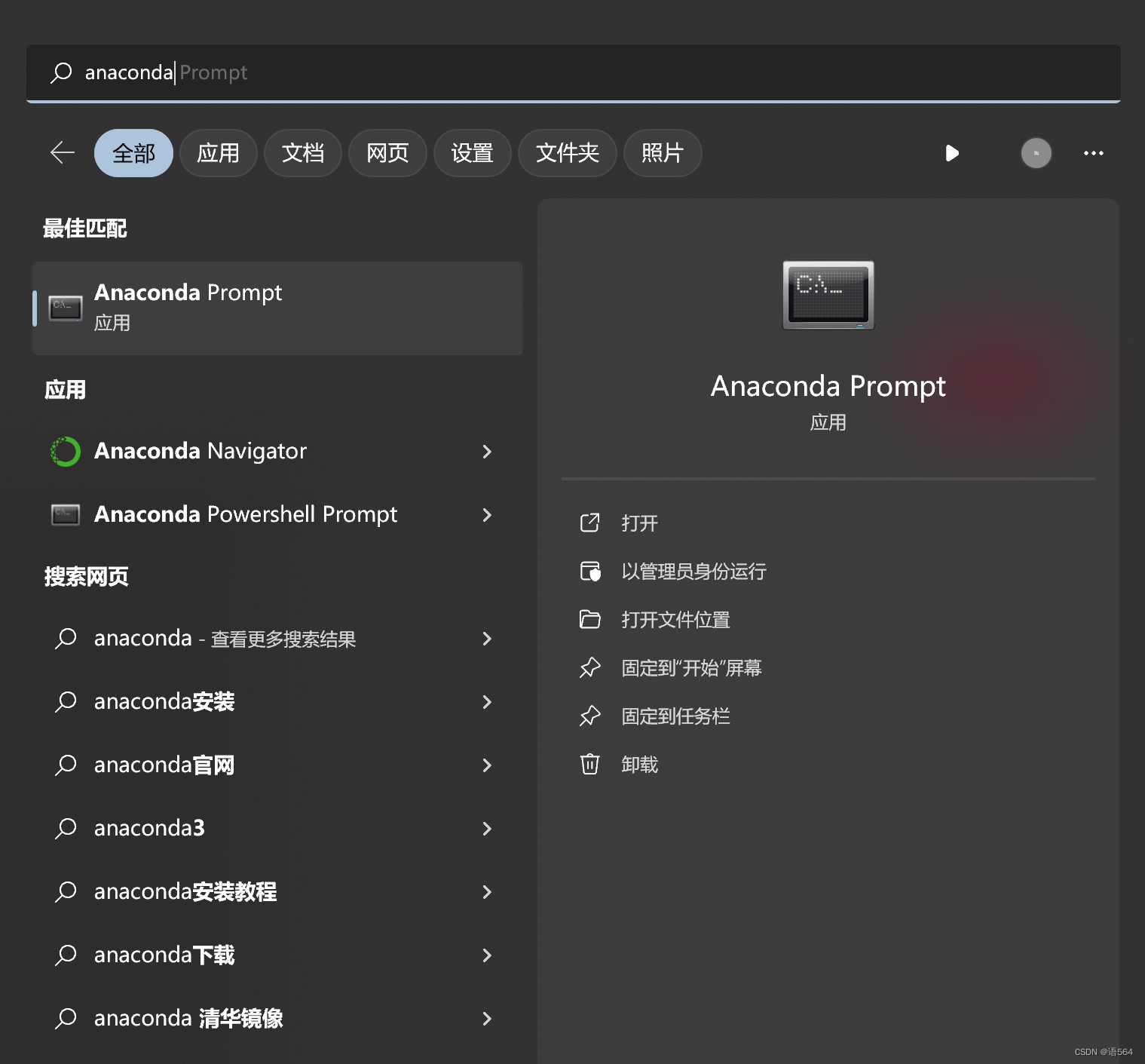Click search icon beside anaconda安装教程

[66, 892]
